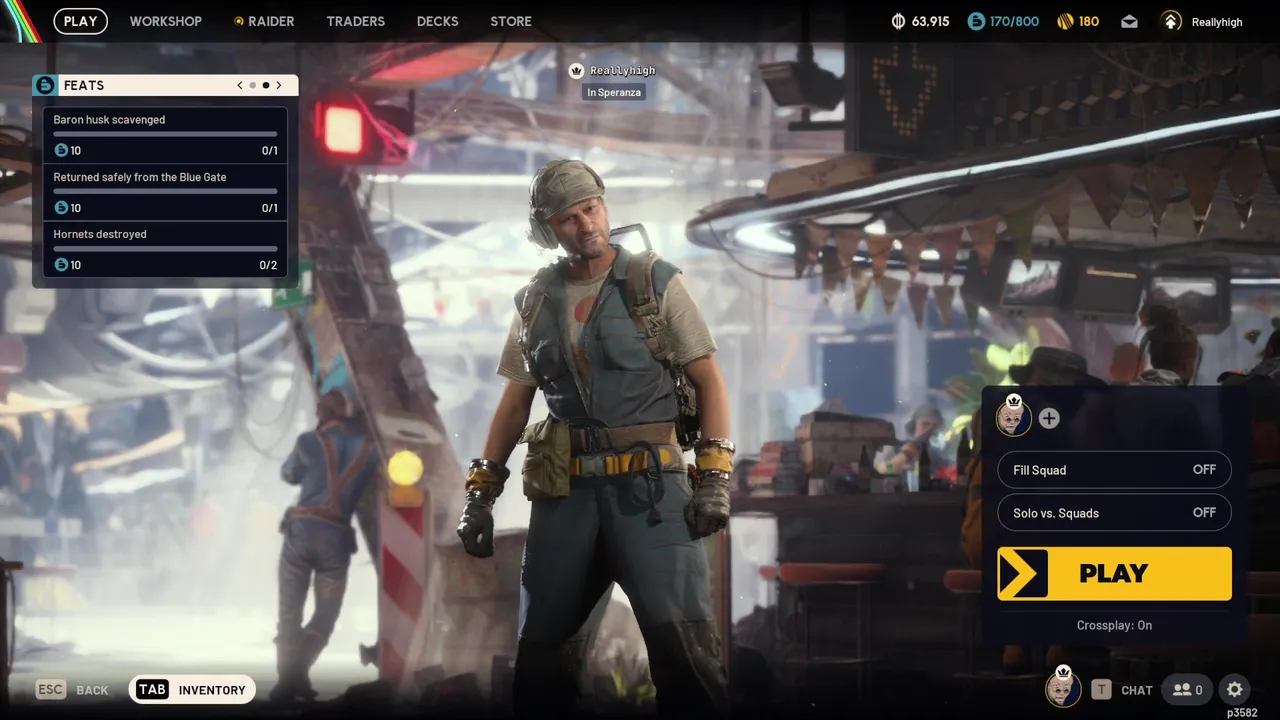Select the first Feats page dot
The image size is (1280, 720).
click(x=253, y=85)
